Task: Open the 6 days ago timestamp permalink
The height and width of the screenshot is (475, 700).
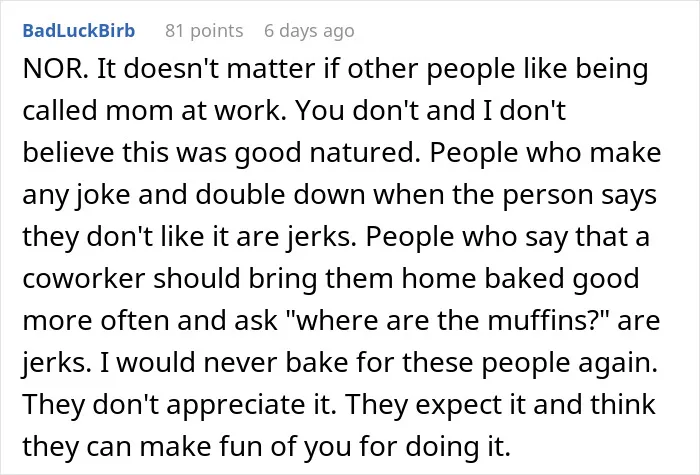Action: pyautogui.click(x=309, y=31)
